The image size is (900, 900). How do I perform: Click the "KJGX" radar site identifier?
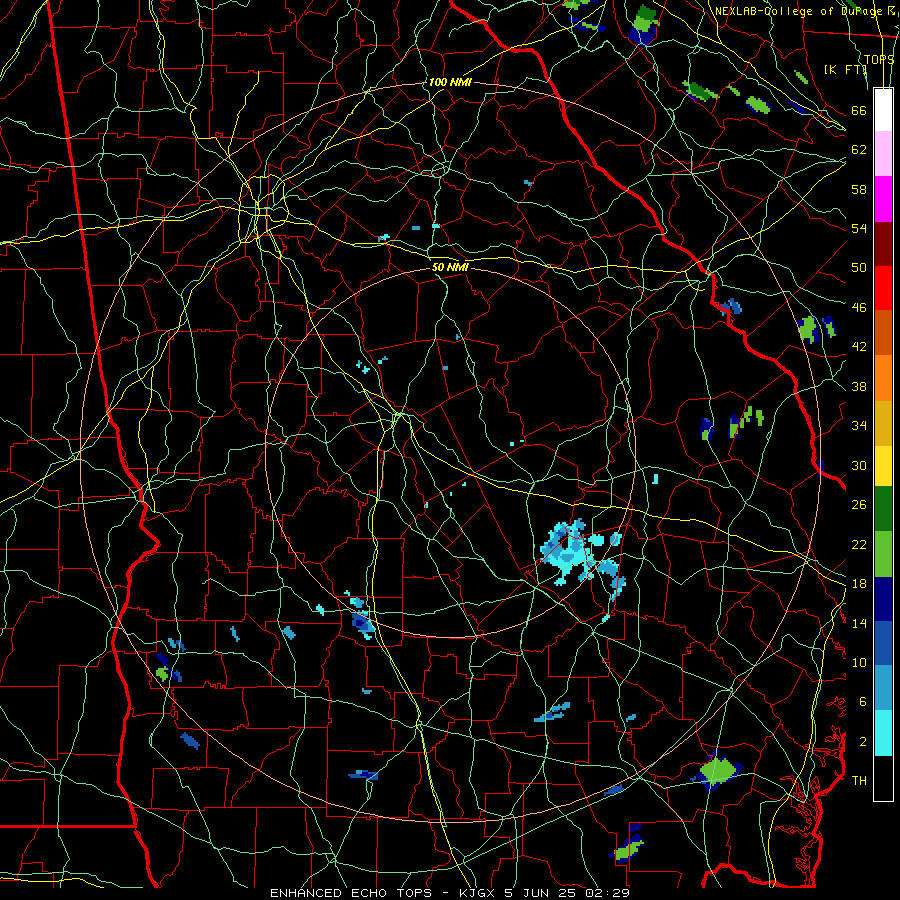[x=479, y=893]
